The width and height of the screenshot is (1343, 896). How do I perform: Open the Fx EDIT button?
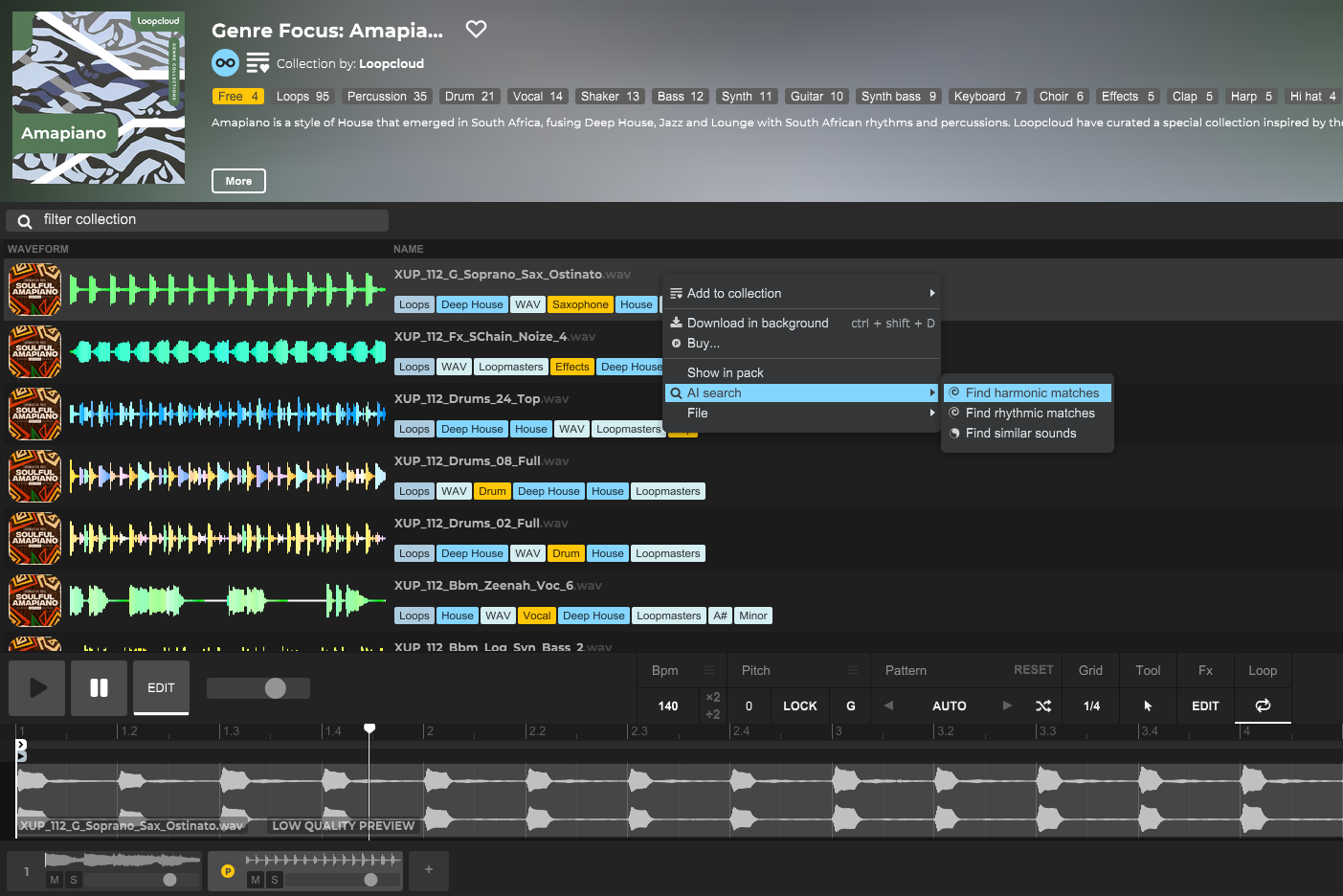(1205, 706)
